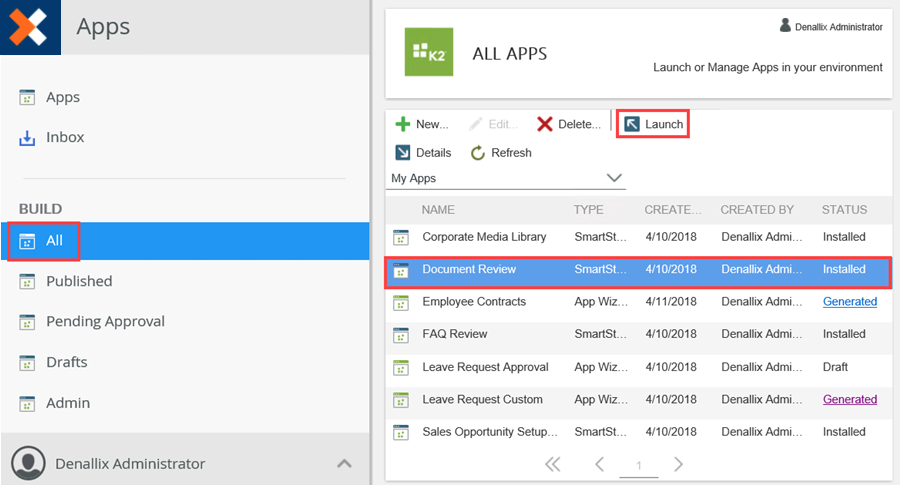The height and width of the screenshot is (485, 900).
Task: Select the Corporate Media Library app name
Action: click(x=484, y=237)
